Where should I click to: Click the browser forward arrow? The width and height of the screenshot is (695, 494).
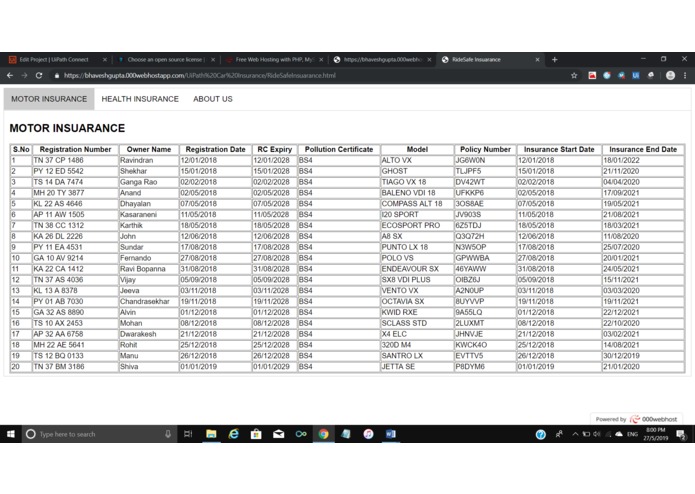(24, 76)
